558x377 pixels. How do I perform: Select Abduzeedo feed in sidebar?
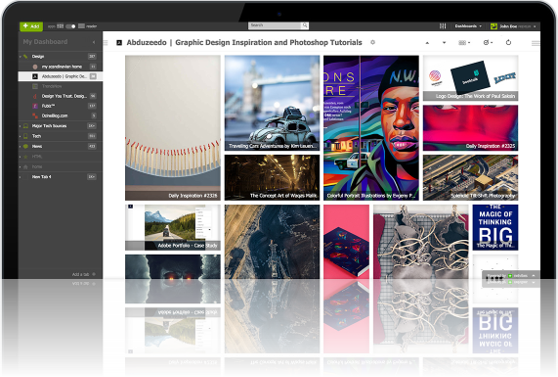pyautogui.click(x=60, y=76)
